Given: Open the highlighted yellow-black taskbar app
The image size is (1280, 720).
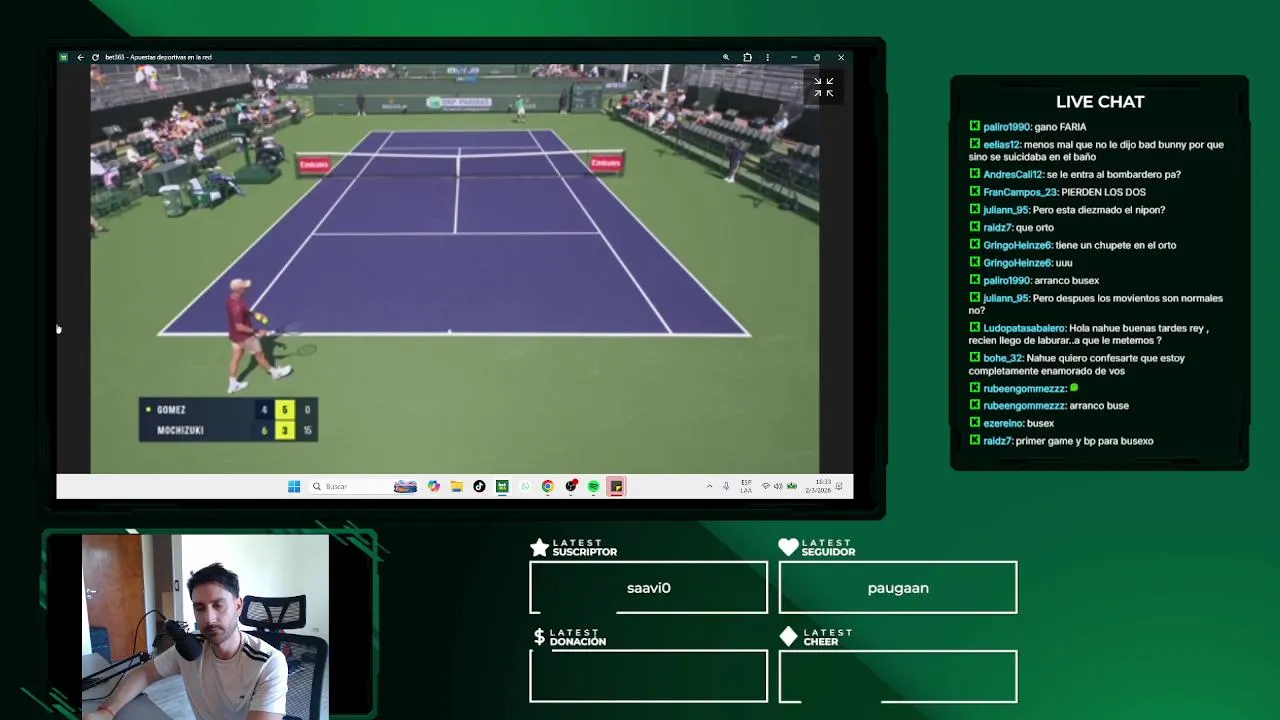Looking at the screenshot, I should click(x=616, y=486).
